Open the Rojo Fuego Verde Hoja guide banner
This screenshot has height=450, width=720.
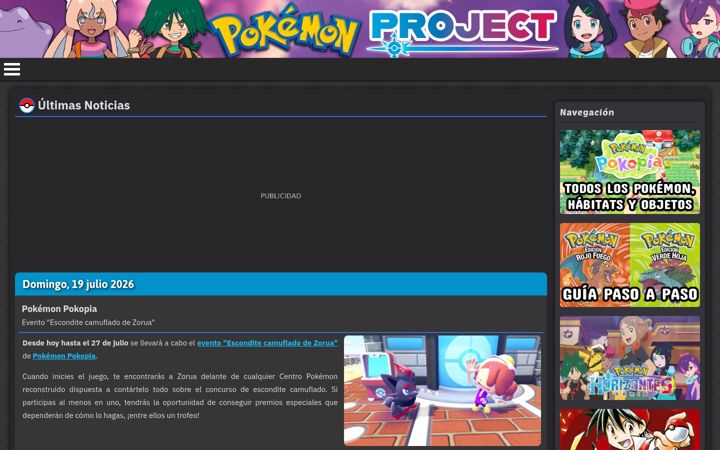[630, 265]
